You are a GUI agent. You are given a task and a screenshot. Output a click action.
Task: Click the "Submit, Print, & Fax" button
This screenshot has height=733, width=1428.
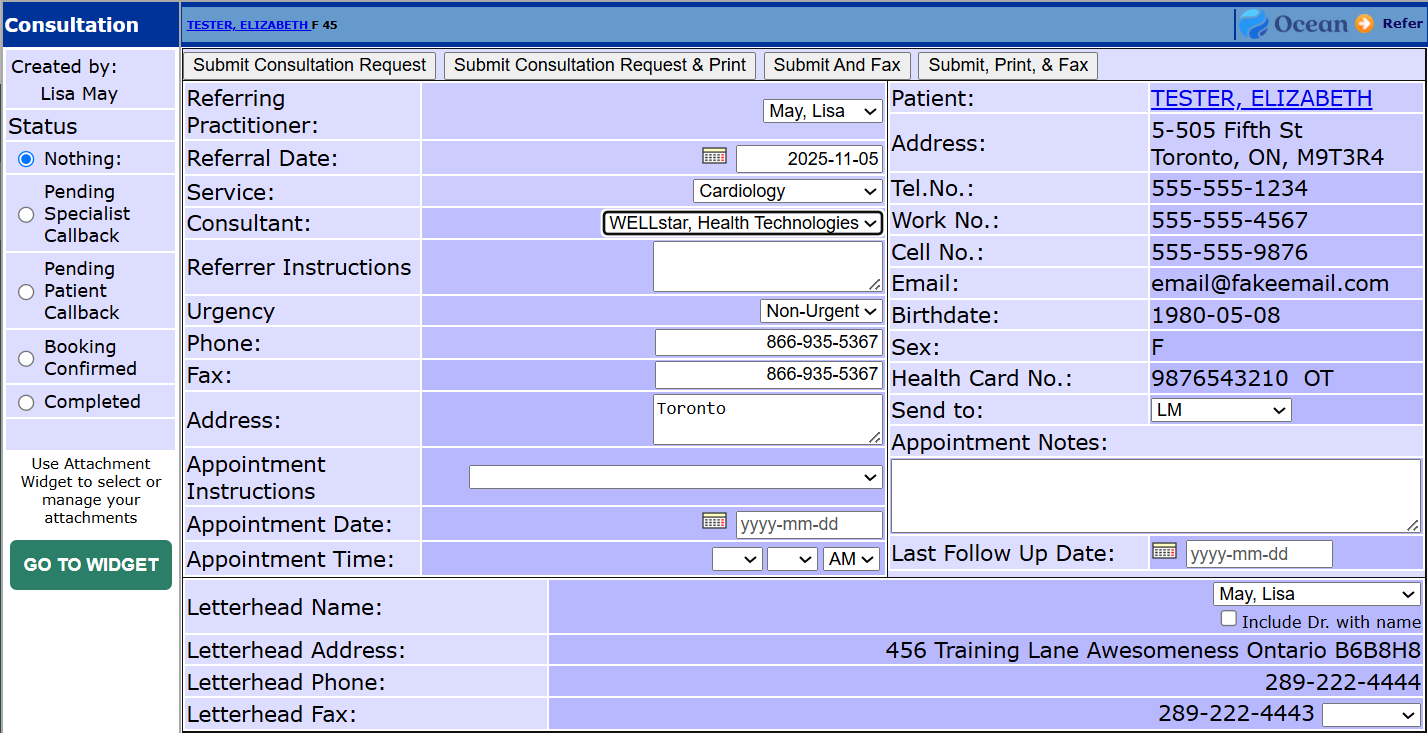[1007, 64]
